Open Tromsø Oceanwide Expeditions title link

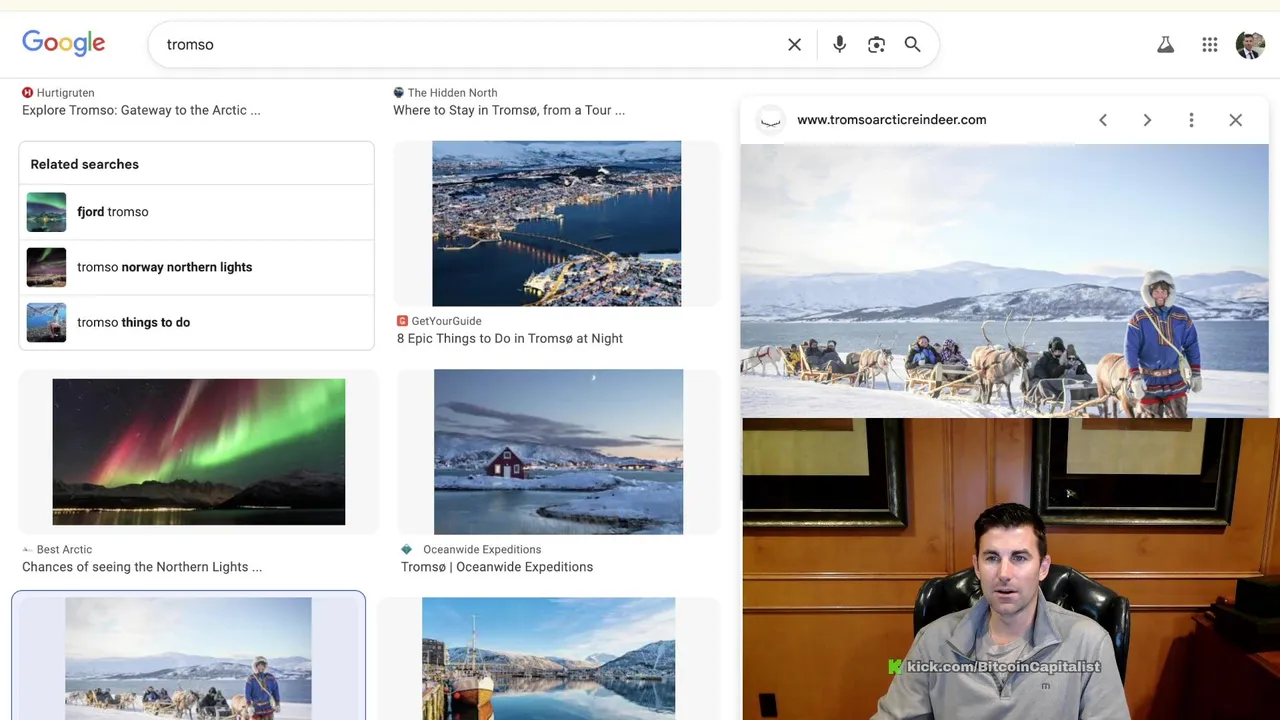(x=497, y=567)
